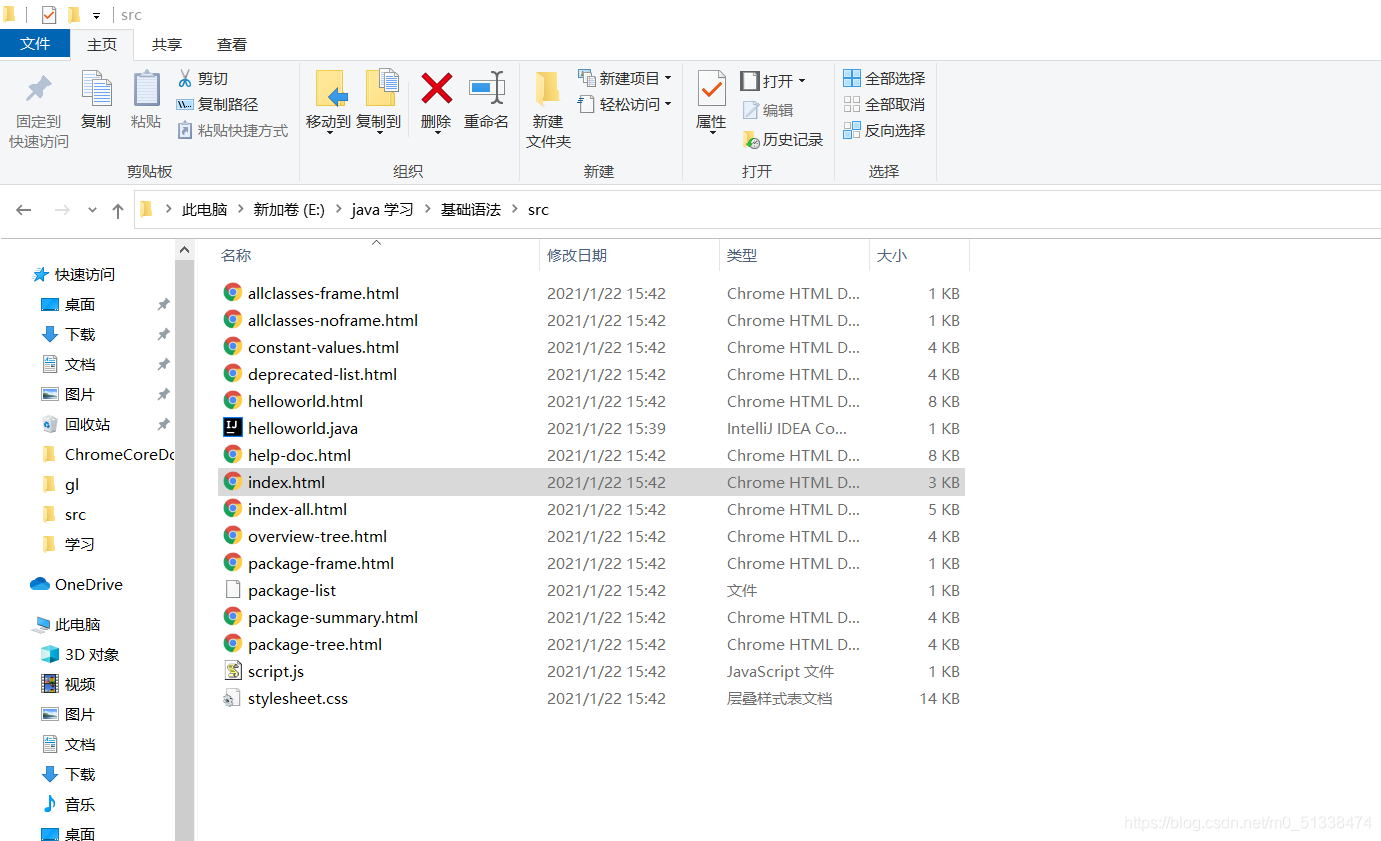Image resolution: width=1381 pixels, height=841 pixels.
Task: Click the Move to (移动到) icon
Action: (x=331, y=89)
